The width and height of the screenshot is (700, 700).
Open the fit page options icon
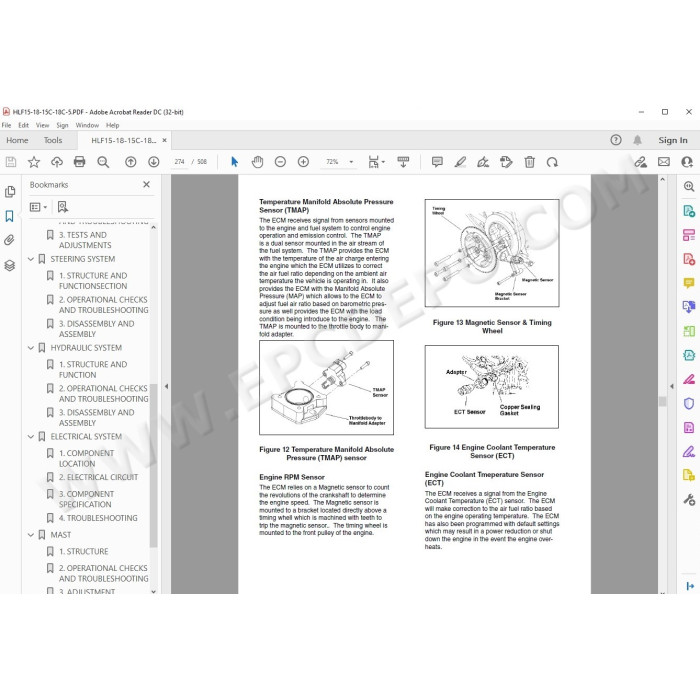point(376,162)
